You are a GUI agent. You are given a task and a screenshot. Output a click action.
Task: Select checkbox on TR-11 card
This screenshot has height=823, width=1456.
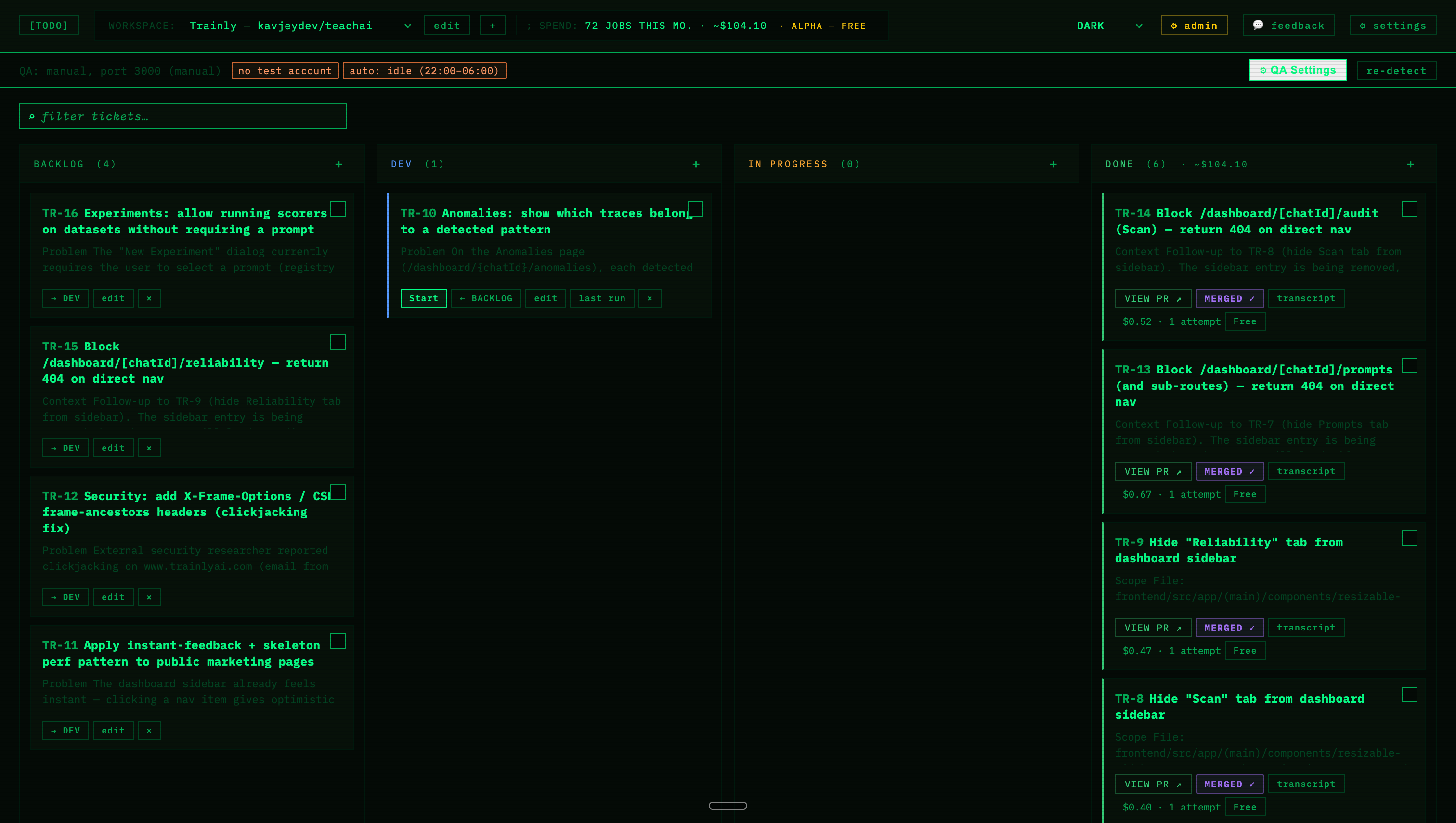click(x=338, y=641)
